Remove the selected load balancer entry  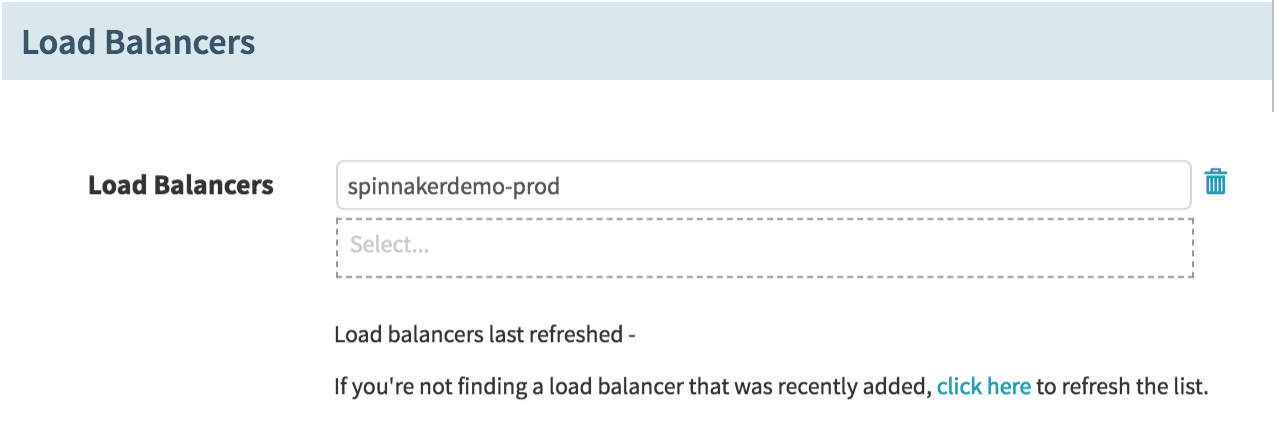[1215, 182]
